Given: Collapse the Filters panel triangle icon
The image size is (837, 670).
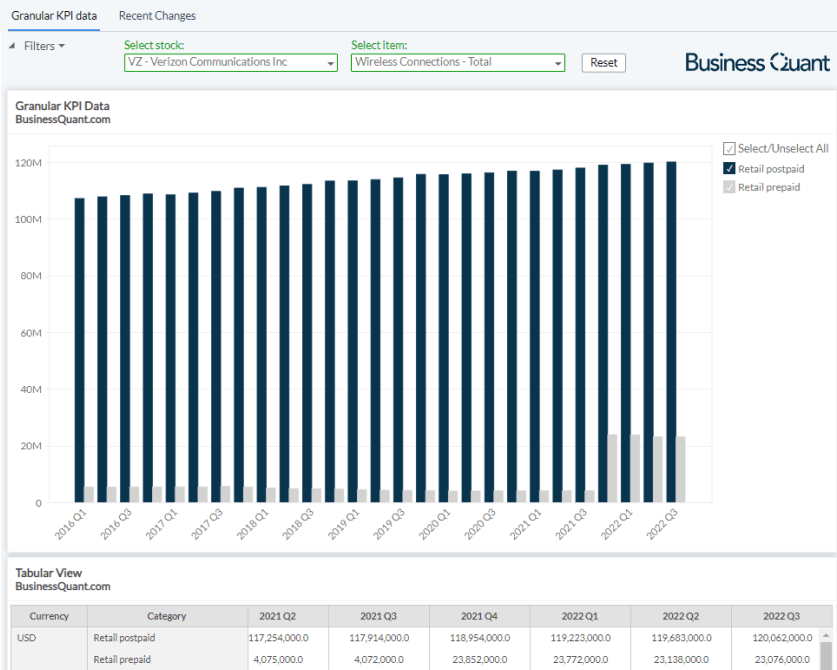Looking at the screenshot, I should point(12,46).
